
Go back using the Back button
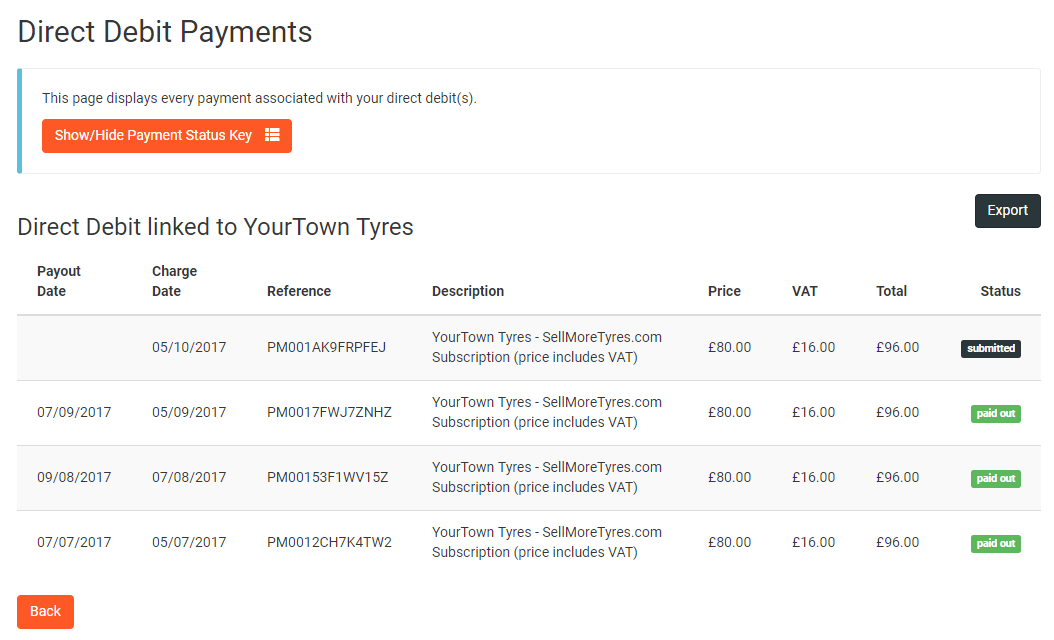[x=45, y=611]
